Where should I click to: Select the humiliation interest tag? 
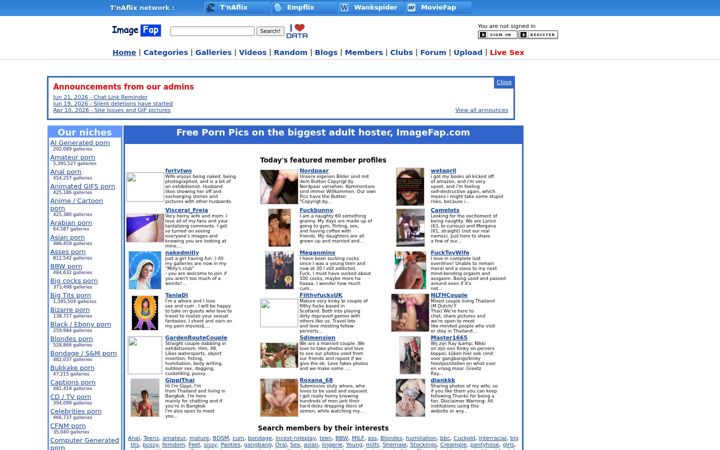[421, 438]
